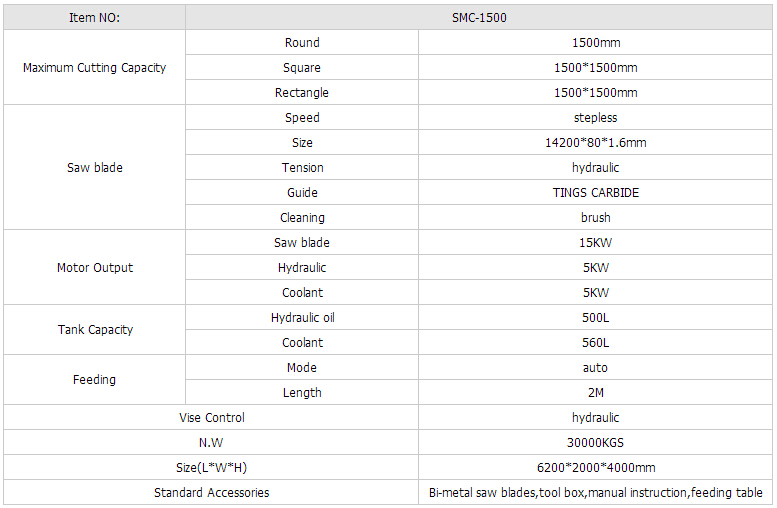Select the brush cleaning value

(x=595, y=218)
